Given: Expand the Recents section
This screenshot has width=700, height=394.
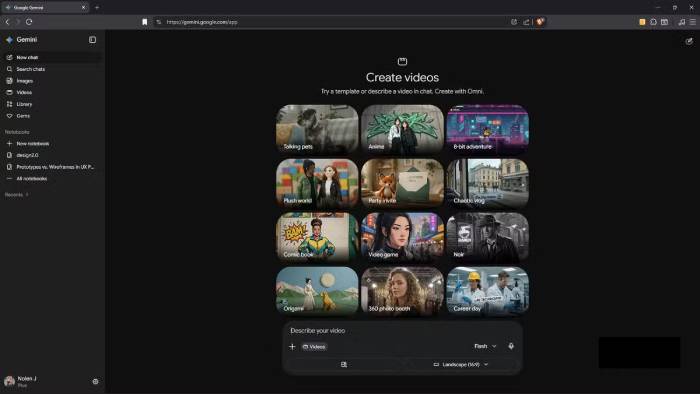Looking at the screenshot, I should click(x=17, y=195).
